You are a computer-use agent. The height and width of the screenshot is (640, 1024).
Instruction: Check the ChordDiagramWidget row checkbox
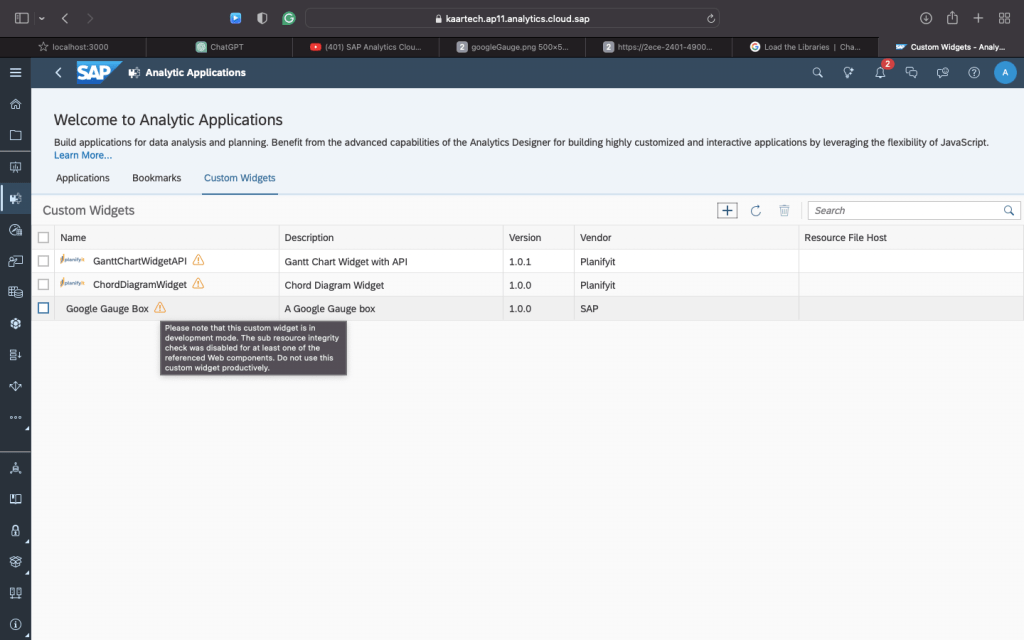(x=43, y=284)
